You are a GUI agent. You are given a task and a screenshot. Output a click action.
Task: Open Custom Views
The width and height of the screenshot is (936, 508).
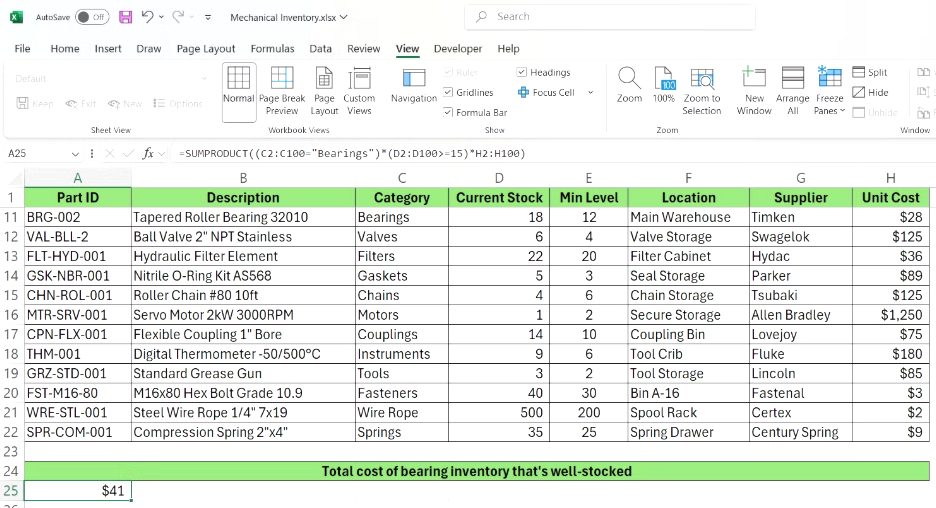[x=359, y=92]
